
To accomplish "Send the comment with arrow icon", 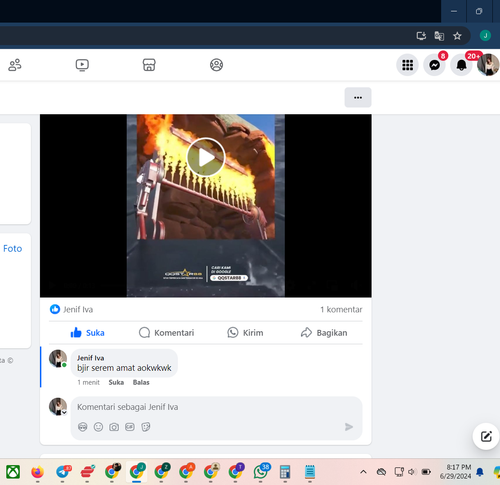I will [x=349, y=427].
